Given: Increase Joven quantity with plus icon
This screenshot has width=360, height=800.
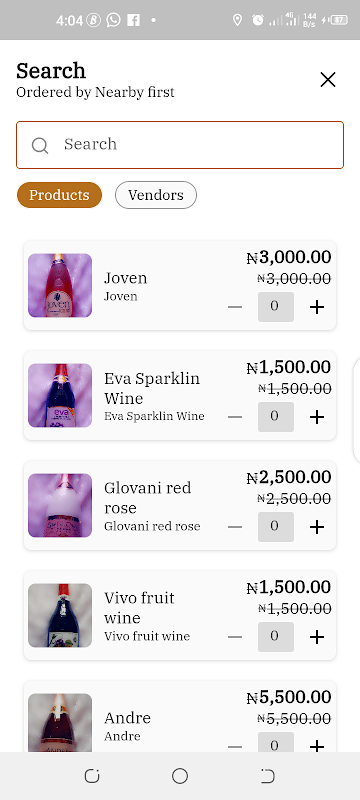Looking at the screenshot, I should point(317,307).
